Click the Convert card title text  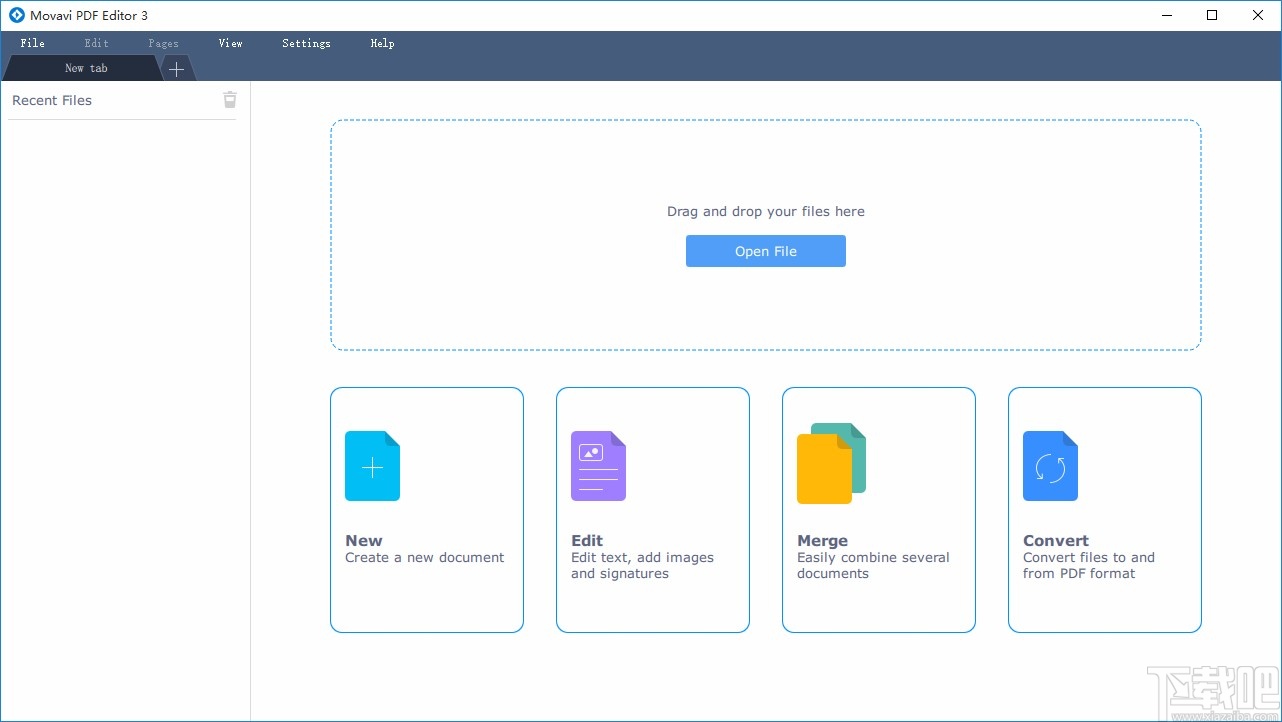[x=1056, y=540]
